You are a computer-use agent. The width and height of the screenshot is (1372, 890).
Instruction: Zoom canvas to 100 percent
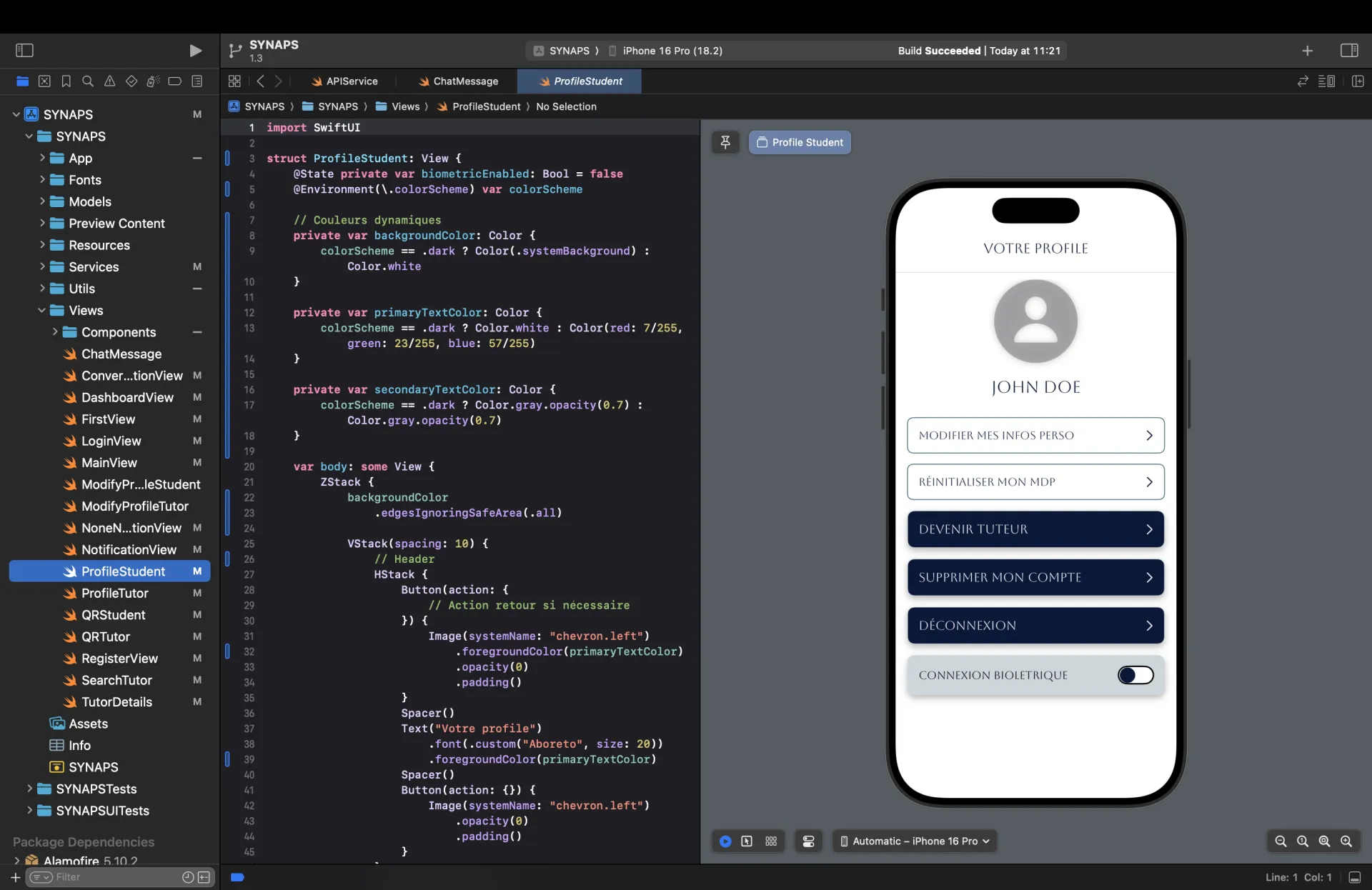1303,841
